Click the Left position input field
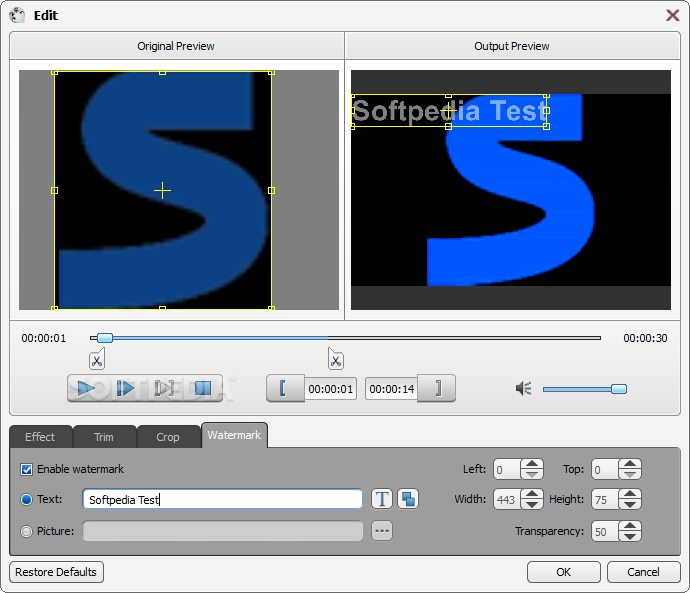Screen dimensions: 690x593 (507, 469)
